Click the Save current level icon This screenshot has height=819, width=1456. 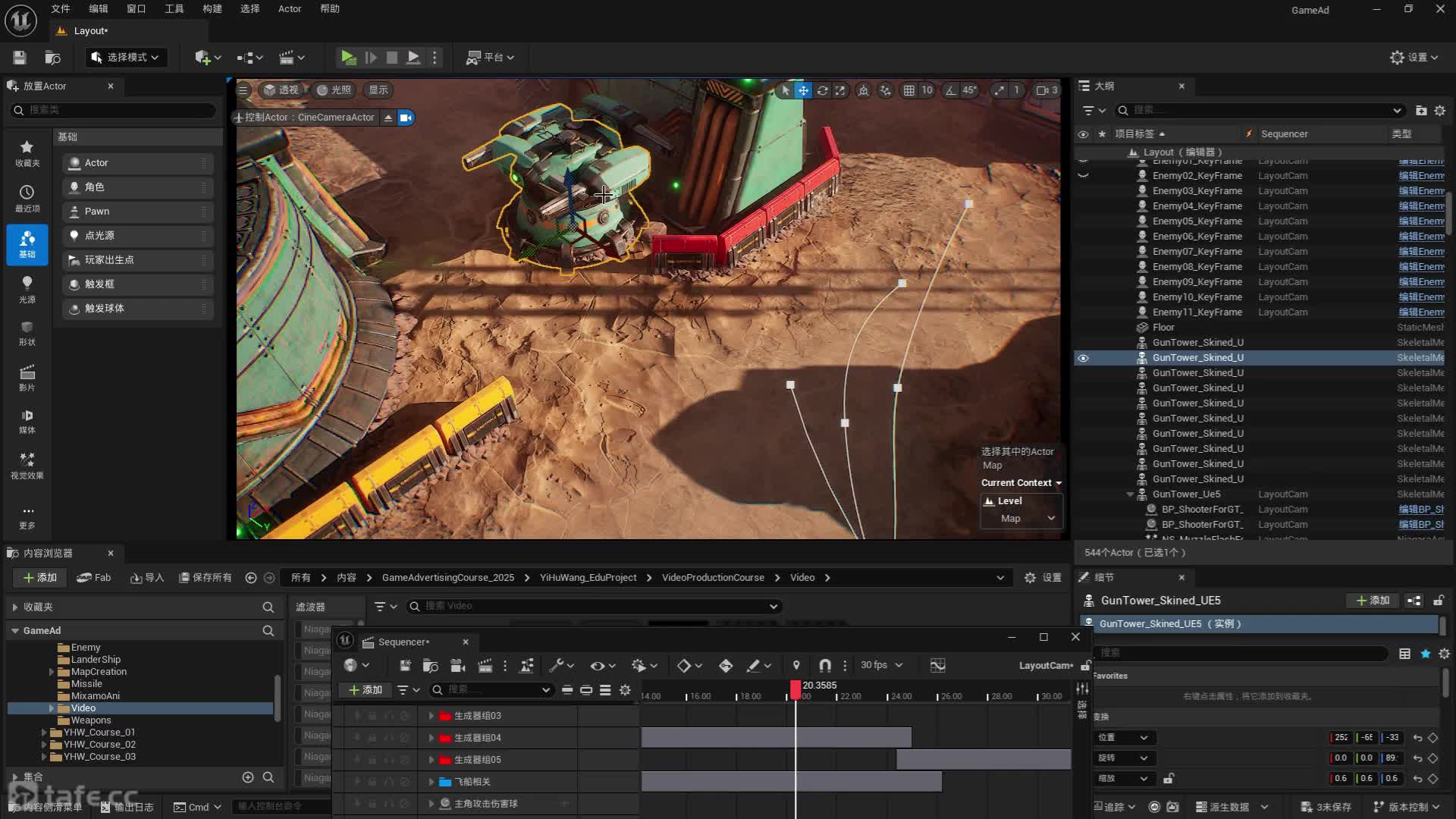coord(20,58)
